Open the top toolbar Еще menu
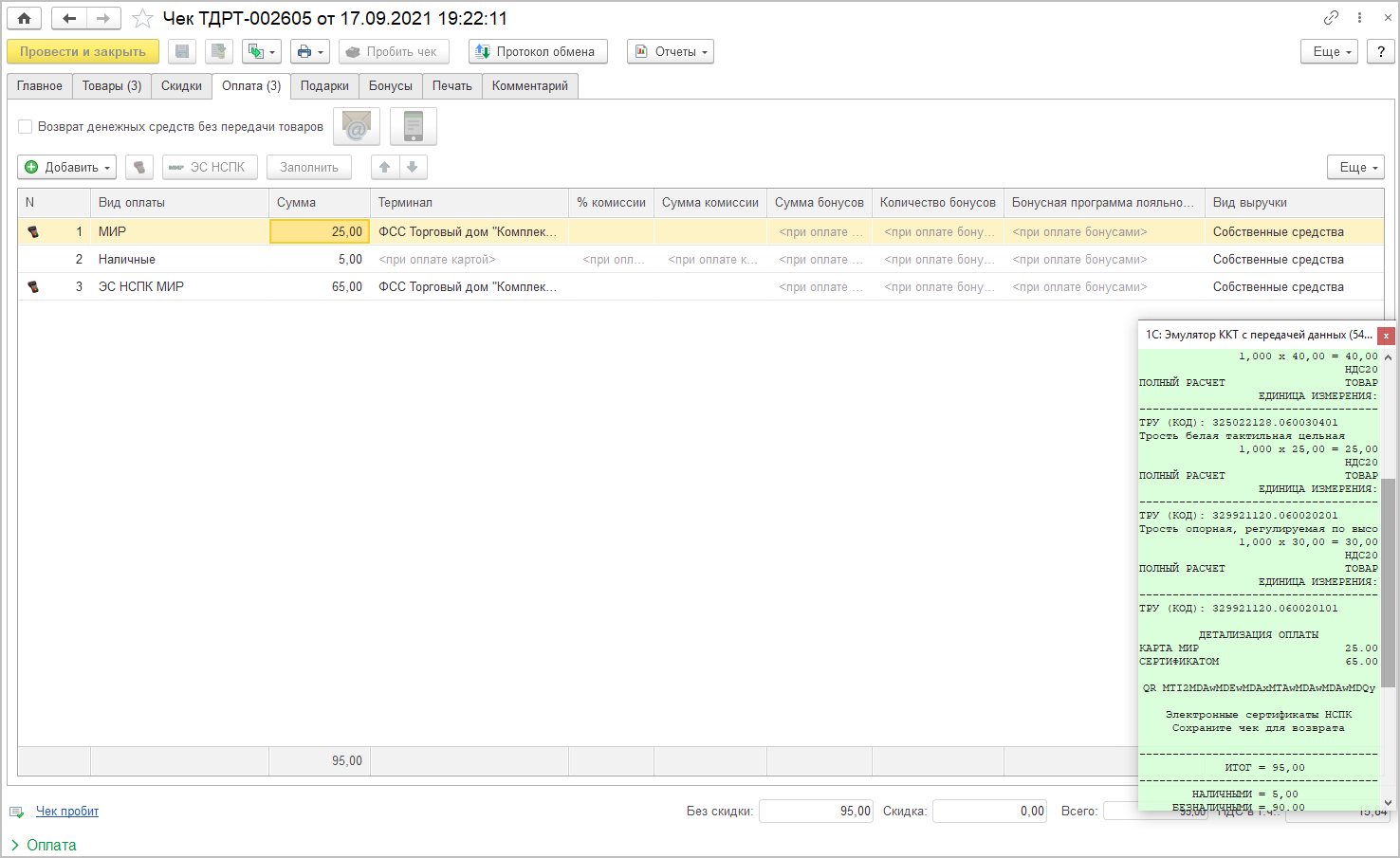The height and width of the screenshot is (858, 1400). 1330,51
